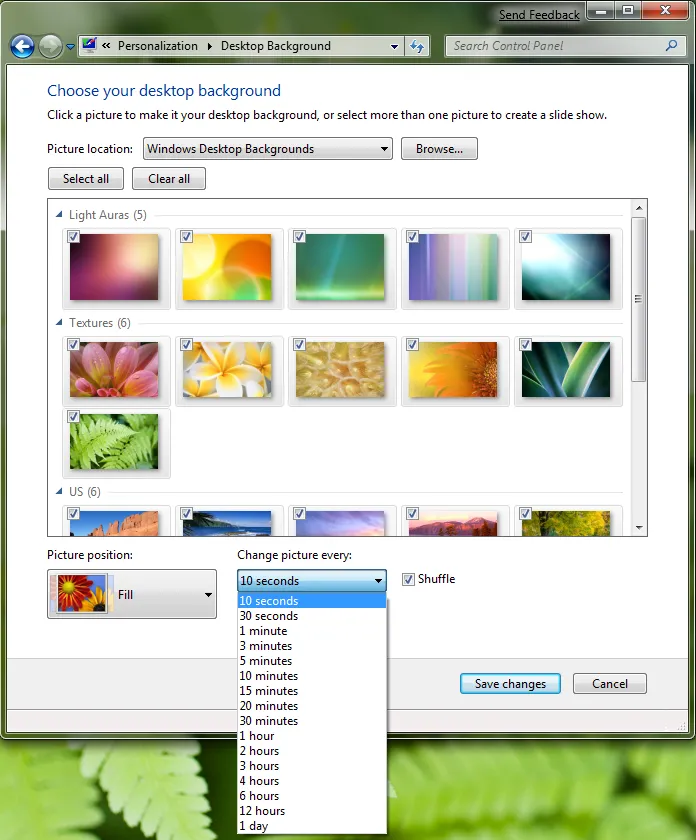Click the Select all button
This screenshot has height=840, width=696.
tap(86, 179)
